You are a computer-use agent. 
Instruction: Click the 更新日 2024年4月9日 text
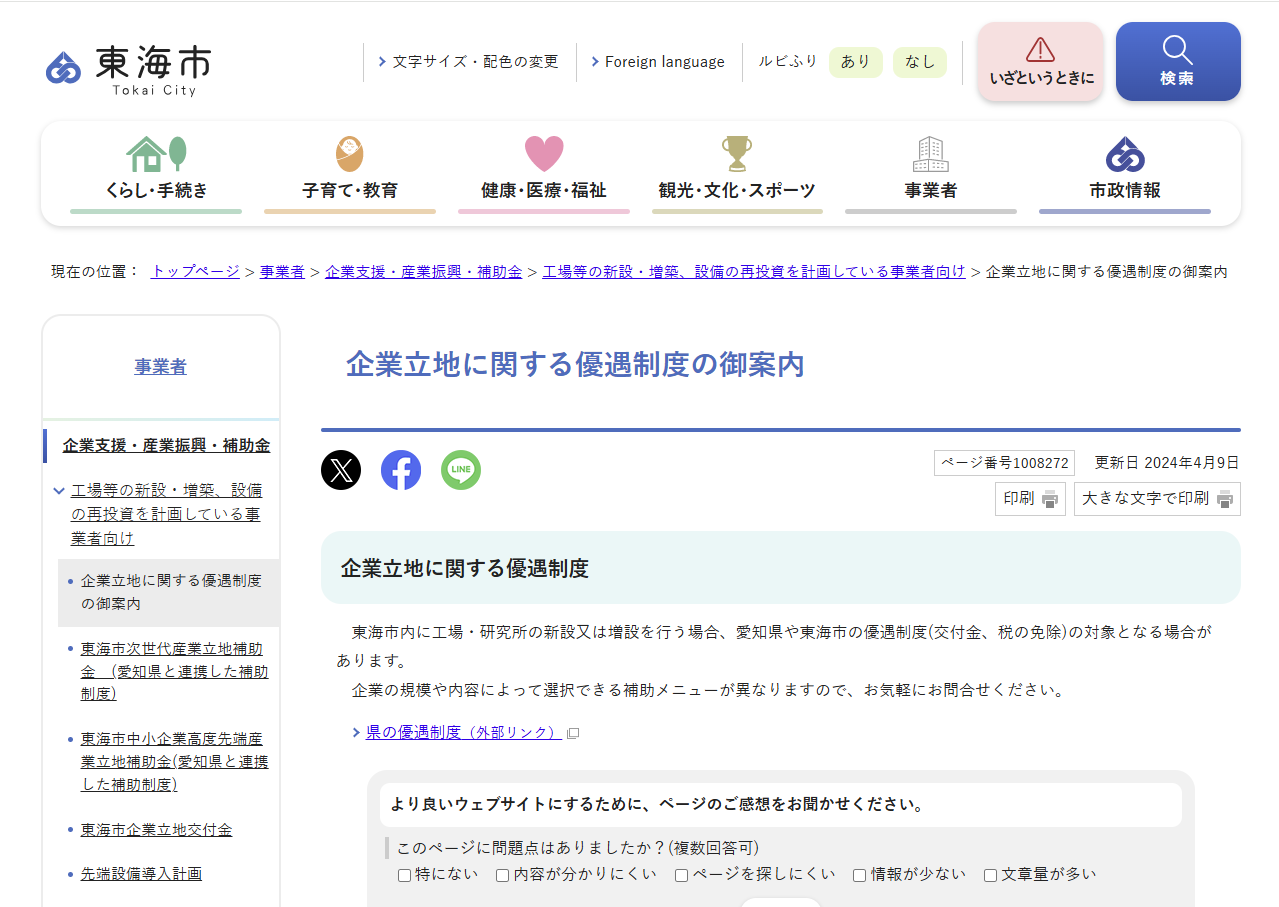1167,463
